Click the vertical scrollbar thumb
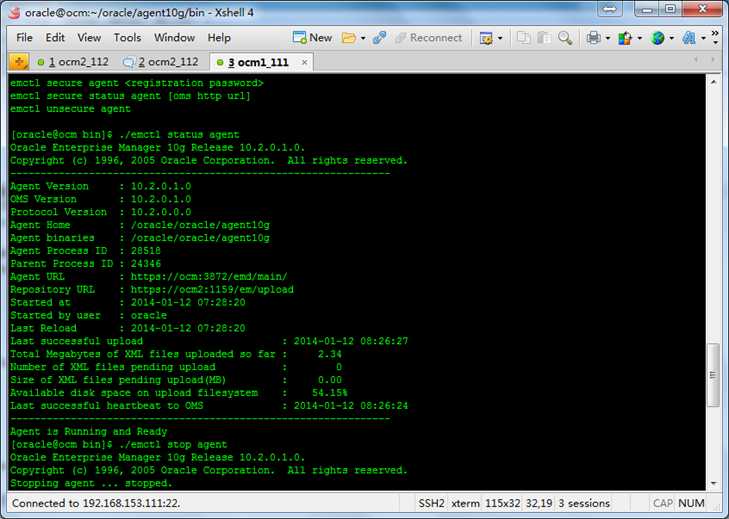Screen dimensions: 729x519 tap(714, 375)
